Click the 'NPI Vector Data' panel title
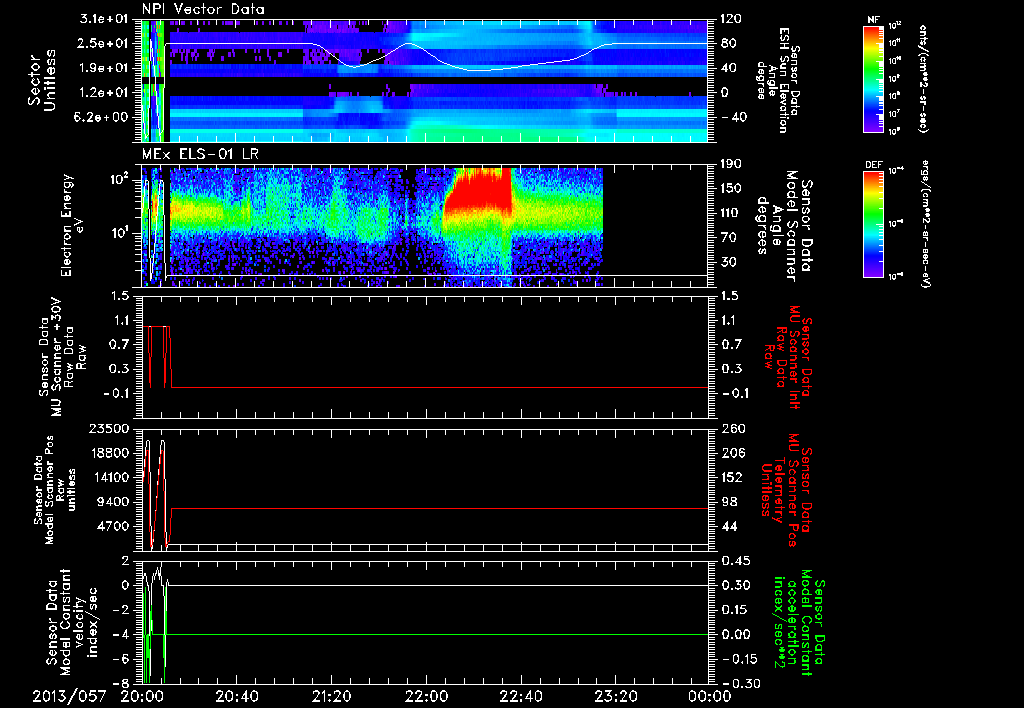The image size is (1024, 708). (204, 9)
